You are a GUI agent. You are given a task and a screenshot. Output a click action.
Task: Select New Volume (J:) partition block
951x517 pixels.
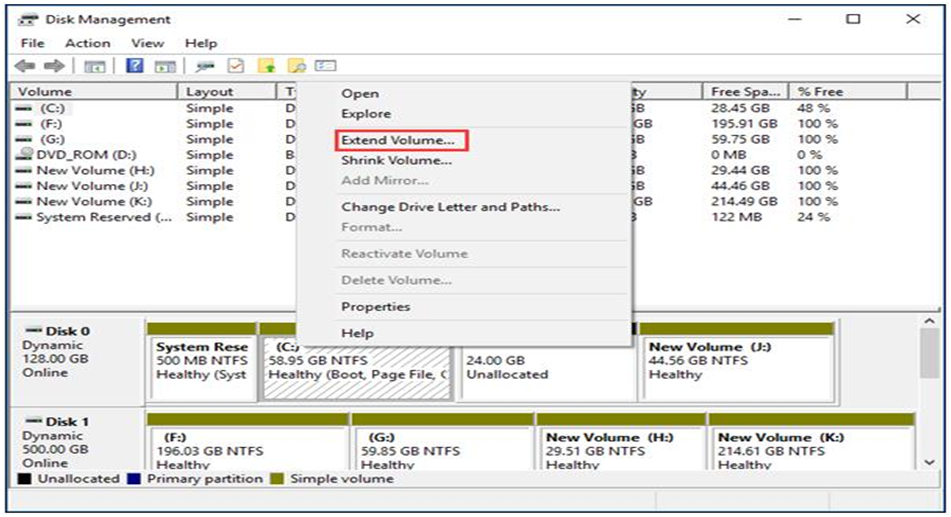pos(736,362)
